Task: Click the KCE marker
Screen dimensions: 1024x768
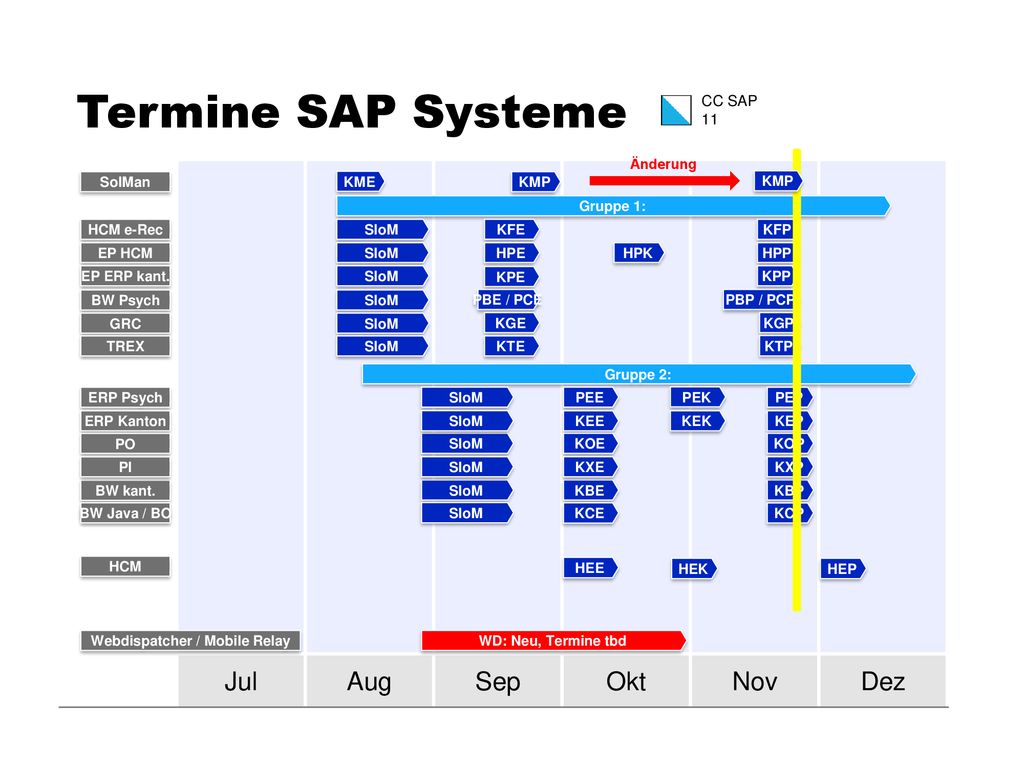Action: pos(590,514)
